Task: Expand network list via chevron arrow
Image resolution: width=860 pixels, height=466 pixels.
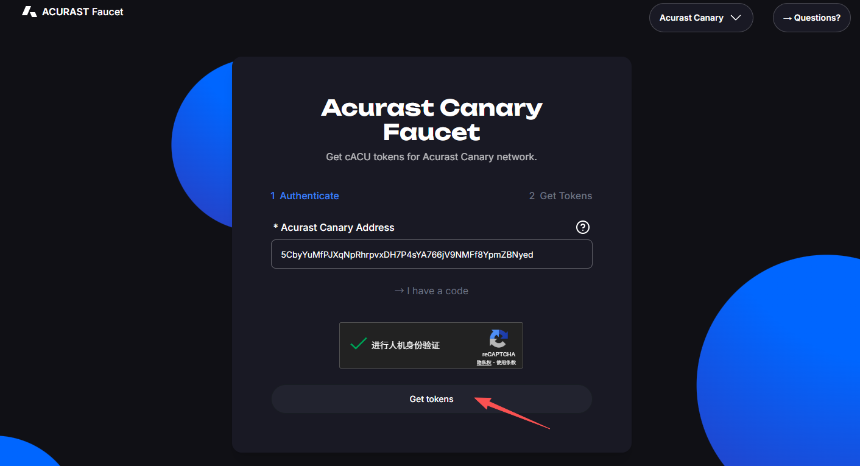Action: pos(736,18)
